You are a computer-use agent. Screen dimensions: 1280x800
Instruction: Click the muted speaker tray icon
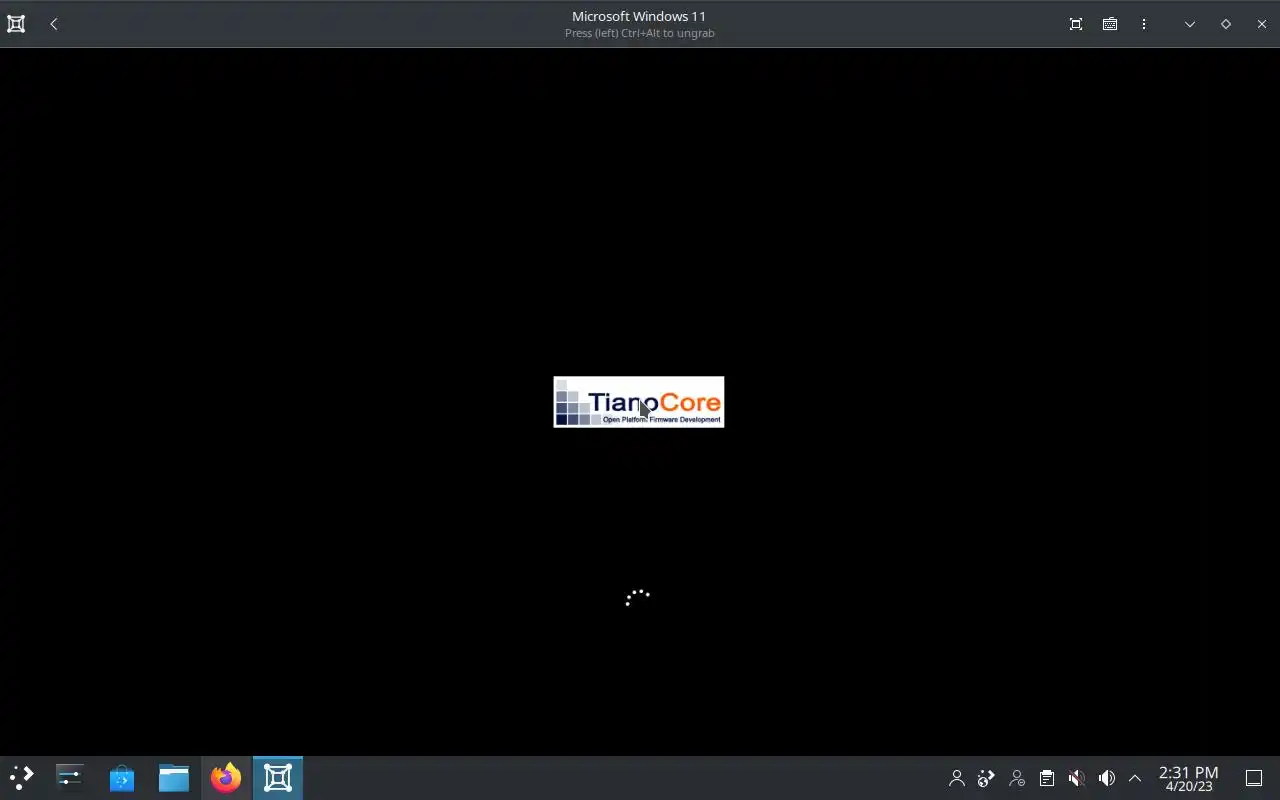[x=1077, y=778]
